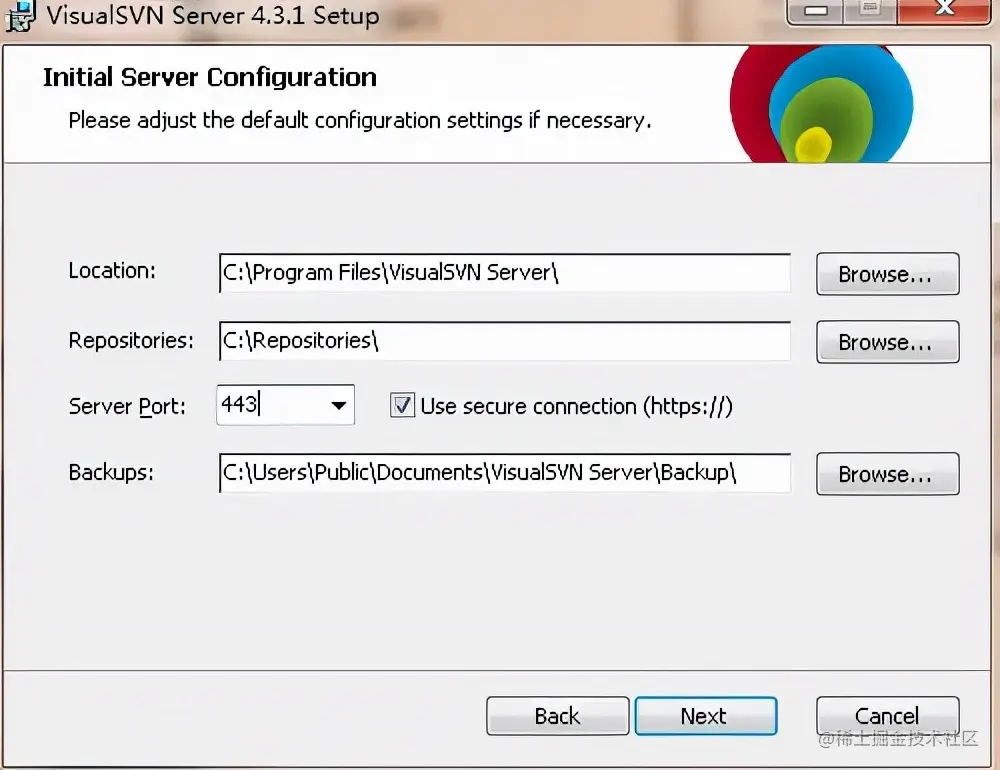Minimize the setup window

[x=814, y=11]
